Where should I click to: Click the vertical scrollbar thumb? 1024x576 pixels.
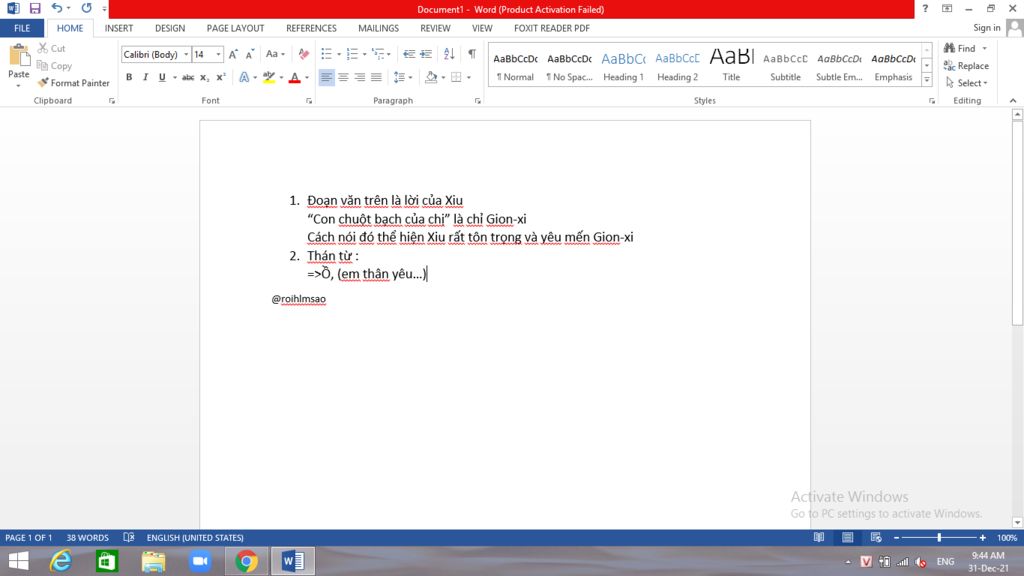tap(1017, 222)
